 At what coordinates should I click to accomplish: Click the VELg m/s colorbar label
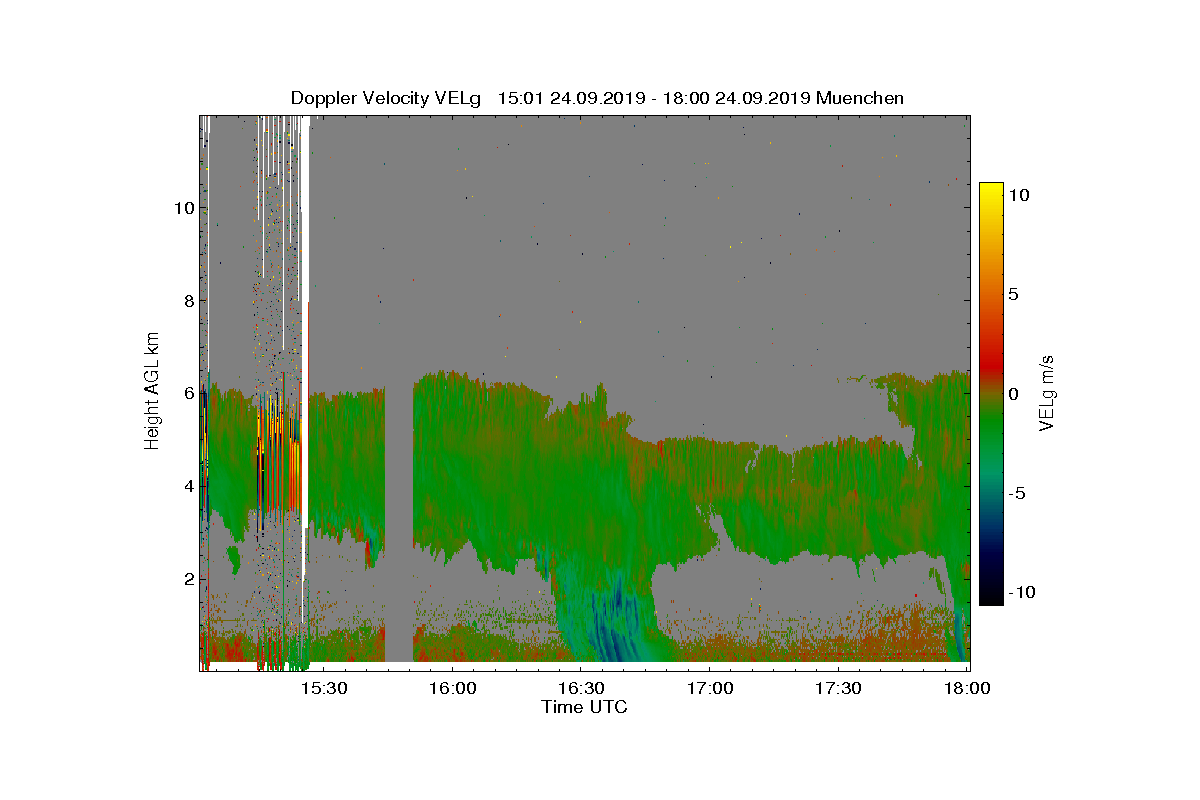[1047, 393]
